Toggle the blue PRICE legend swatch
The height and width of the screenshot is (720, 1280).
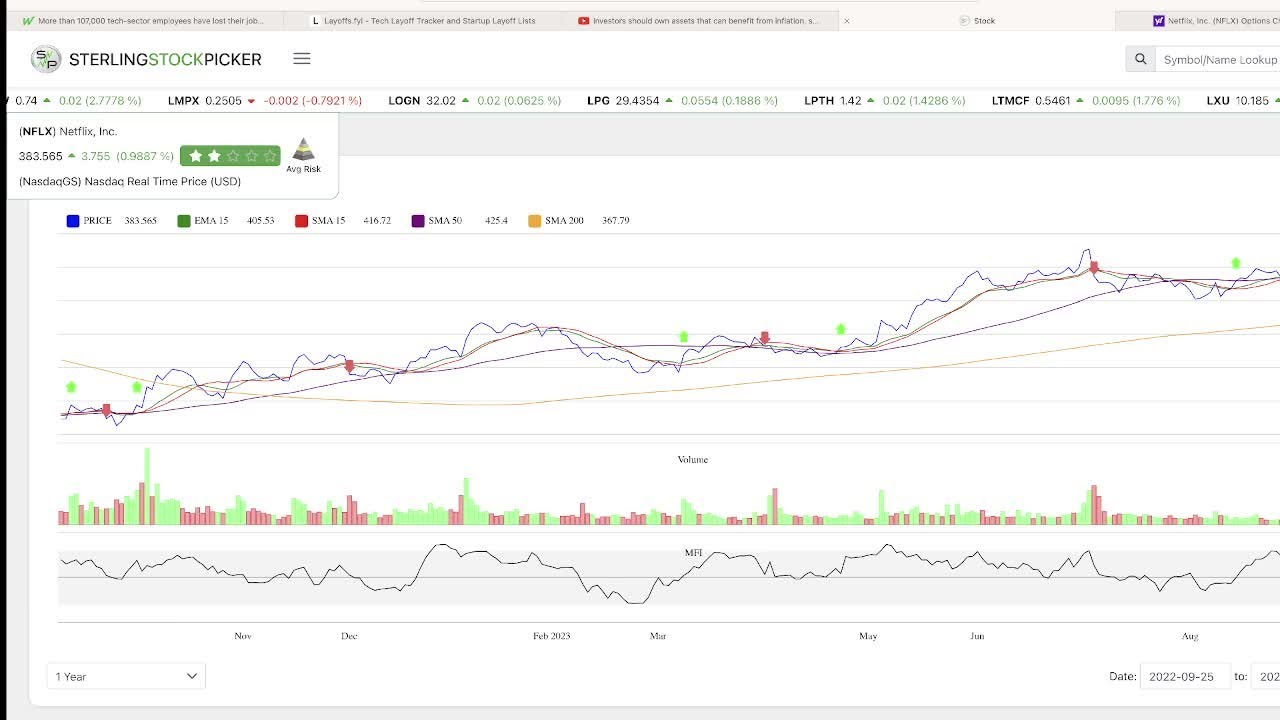point(73,221)
